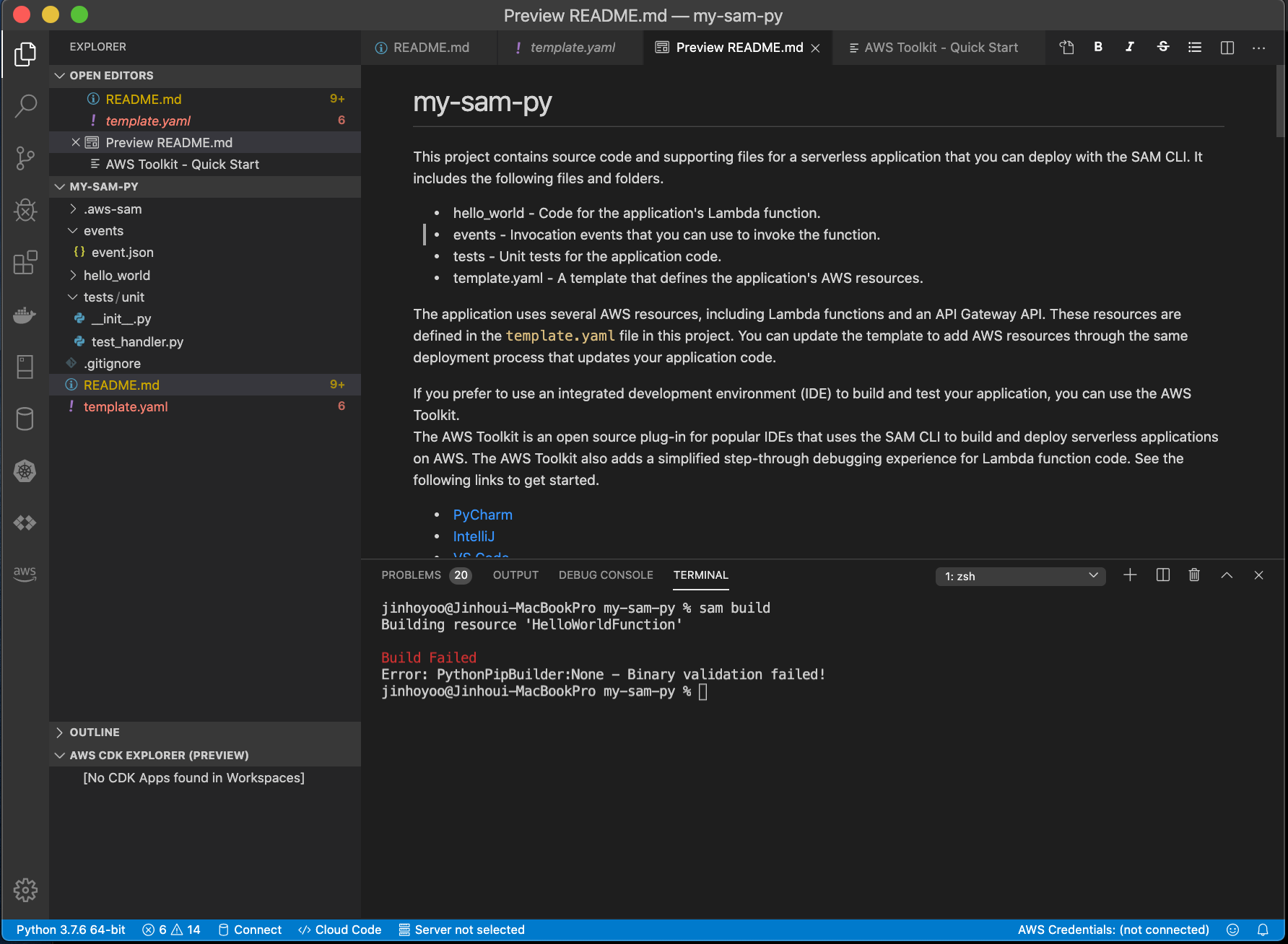Image resolution: width=1288 pixels, height=944 pixels.
Task: Collapse the Open Editors section
Action: point(205,76)
